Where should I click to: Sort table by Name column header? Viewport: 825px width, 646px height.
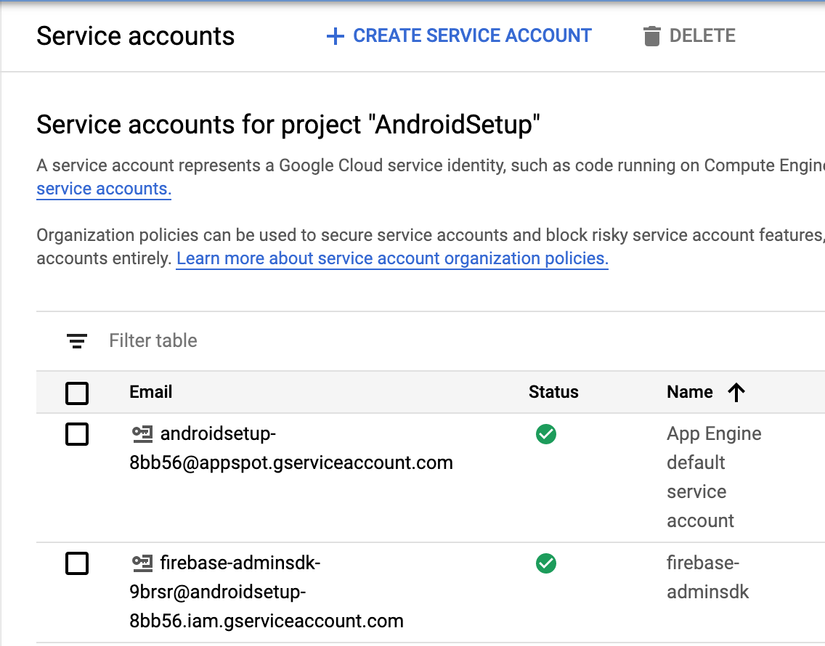690,392
